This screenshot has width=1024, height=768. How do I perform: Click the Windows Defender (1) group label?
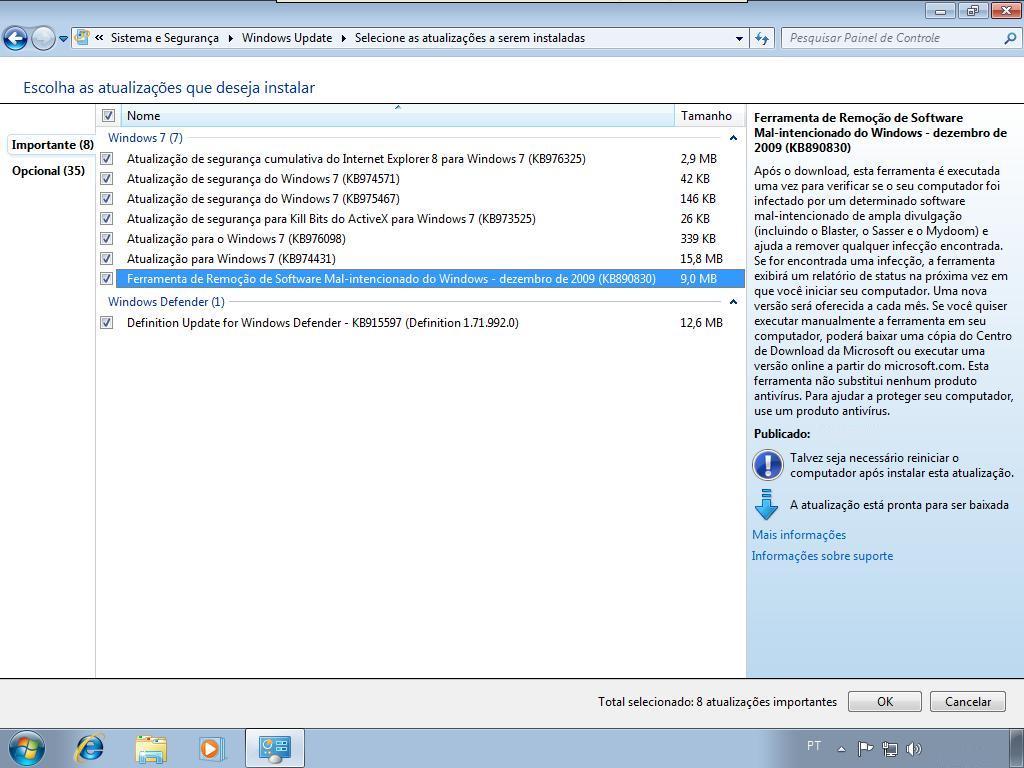point(166,302)
